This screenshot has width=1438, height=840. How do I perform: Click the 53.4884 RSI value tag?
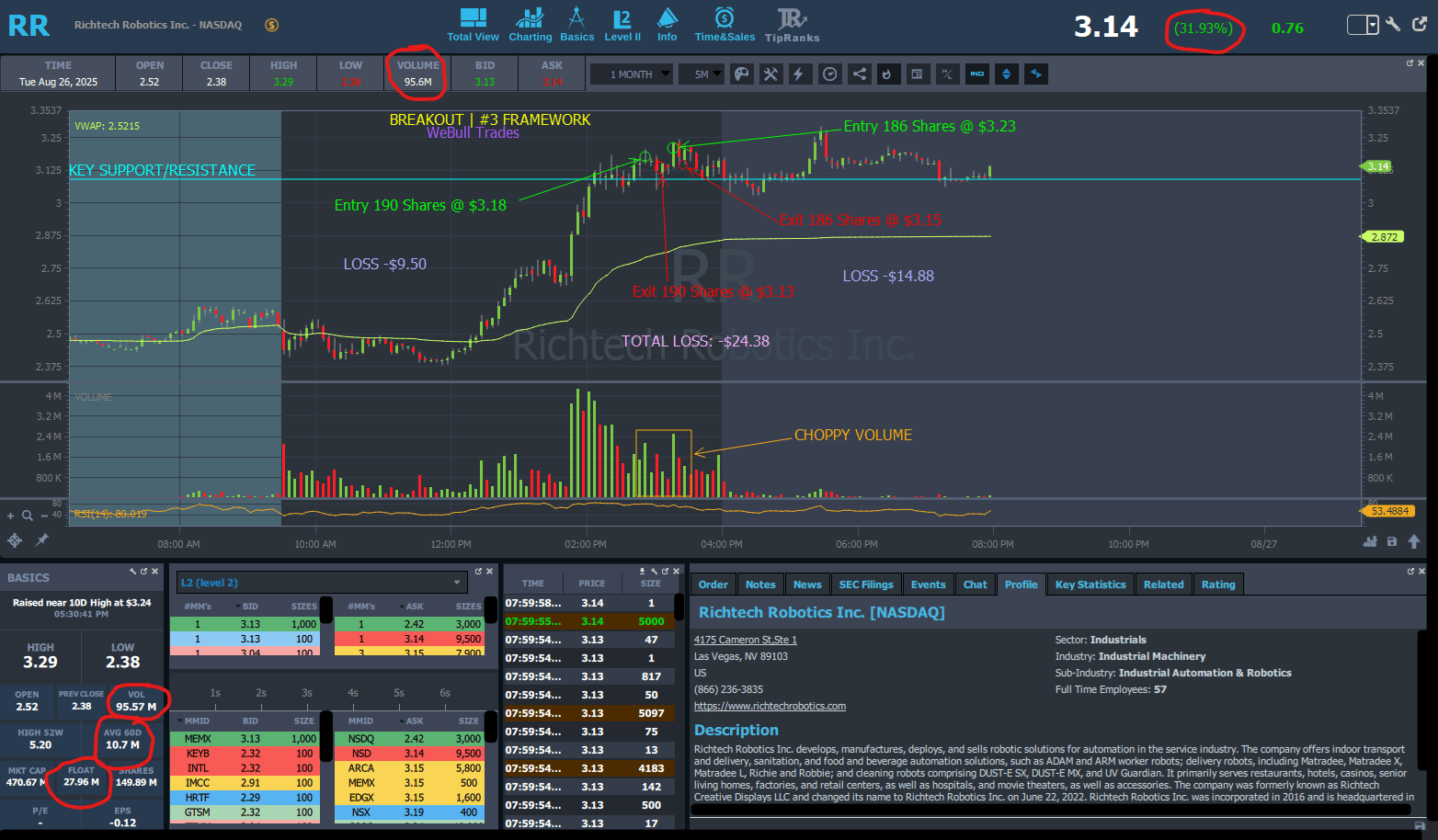[x=1388, y=511]
